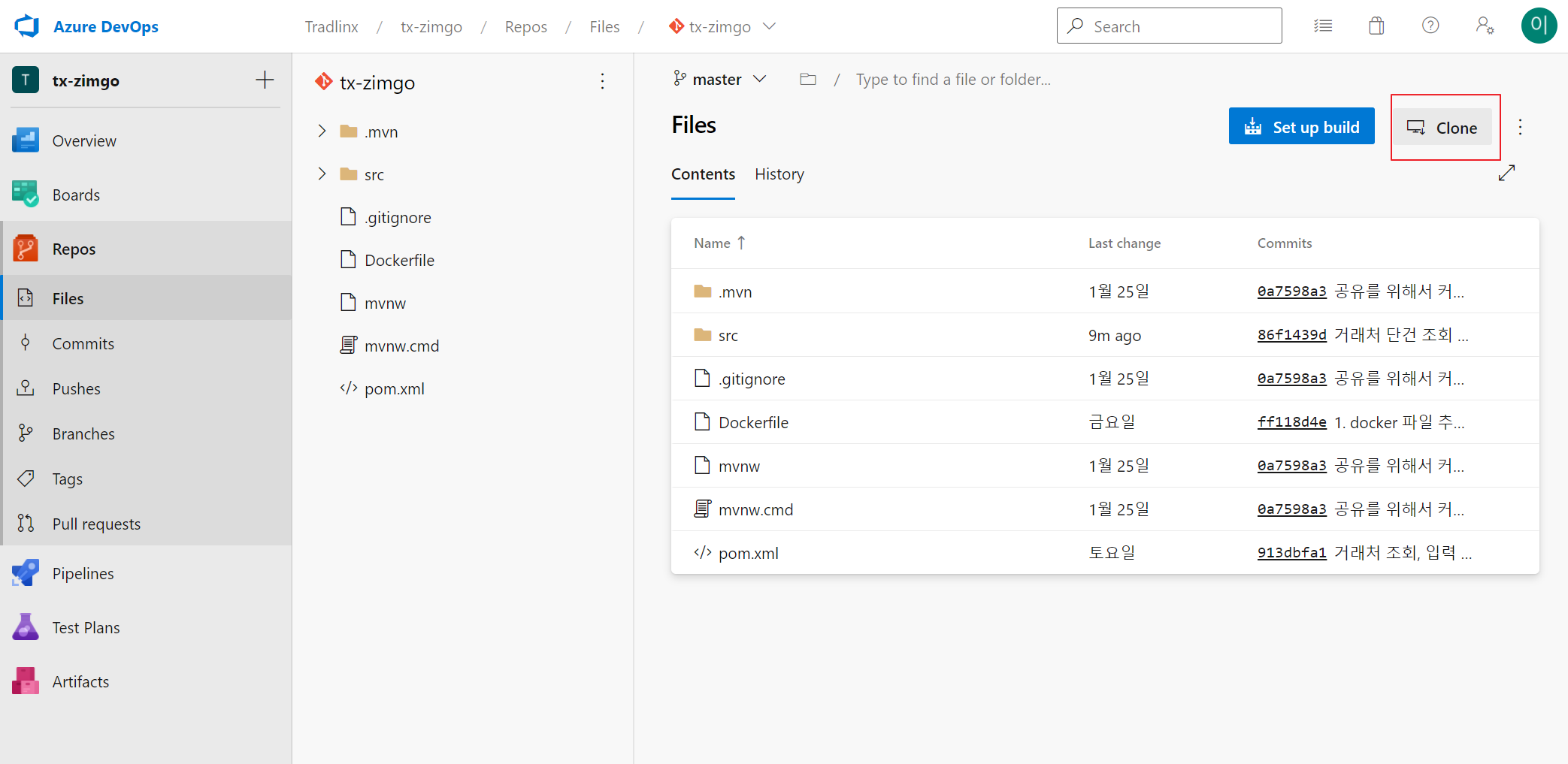Click the root folder icon in the path bar
The height and width of the screenshot is (764, 1568).
point(808,79)
